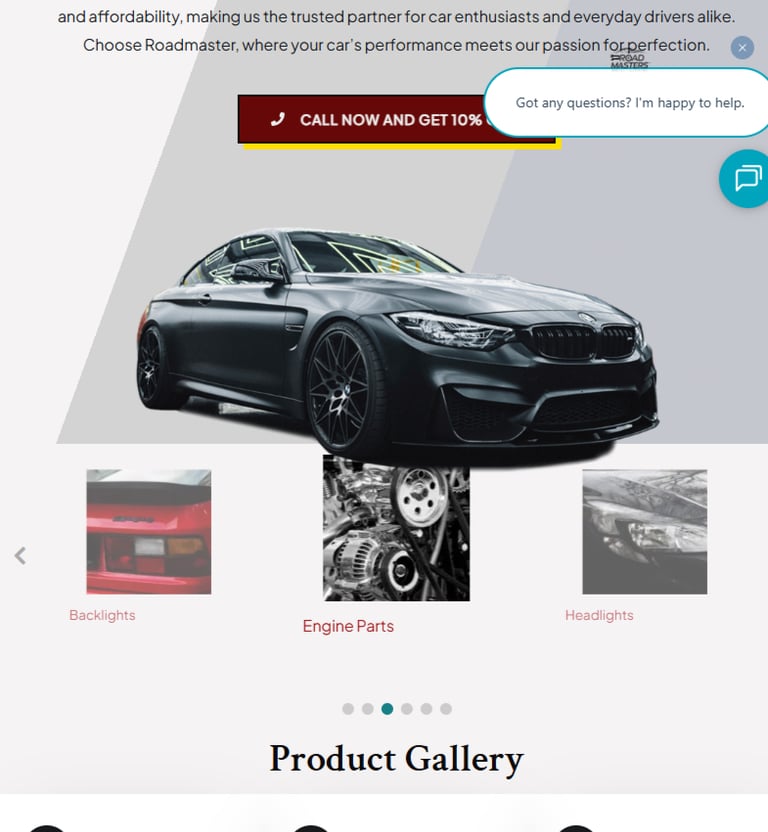The image size is (768, 832).
Task: Select the active third carousel dot
Action: [x=387, y=709]
